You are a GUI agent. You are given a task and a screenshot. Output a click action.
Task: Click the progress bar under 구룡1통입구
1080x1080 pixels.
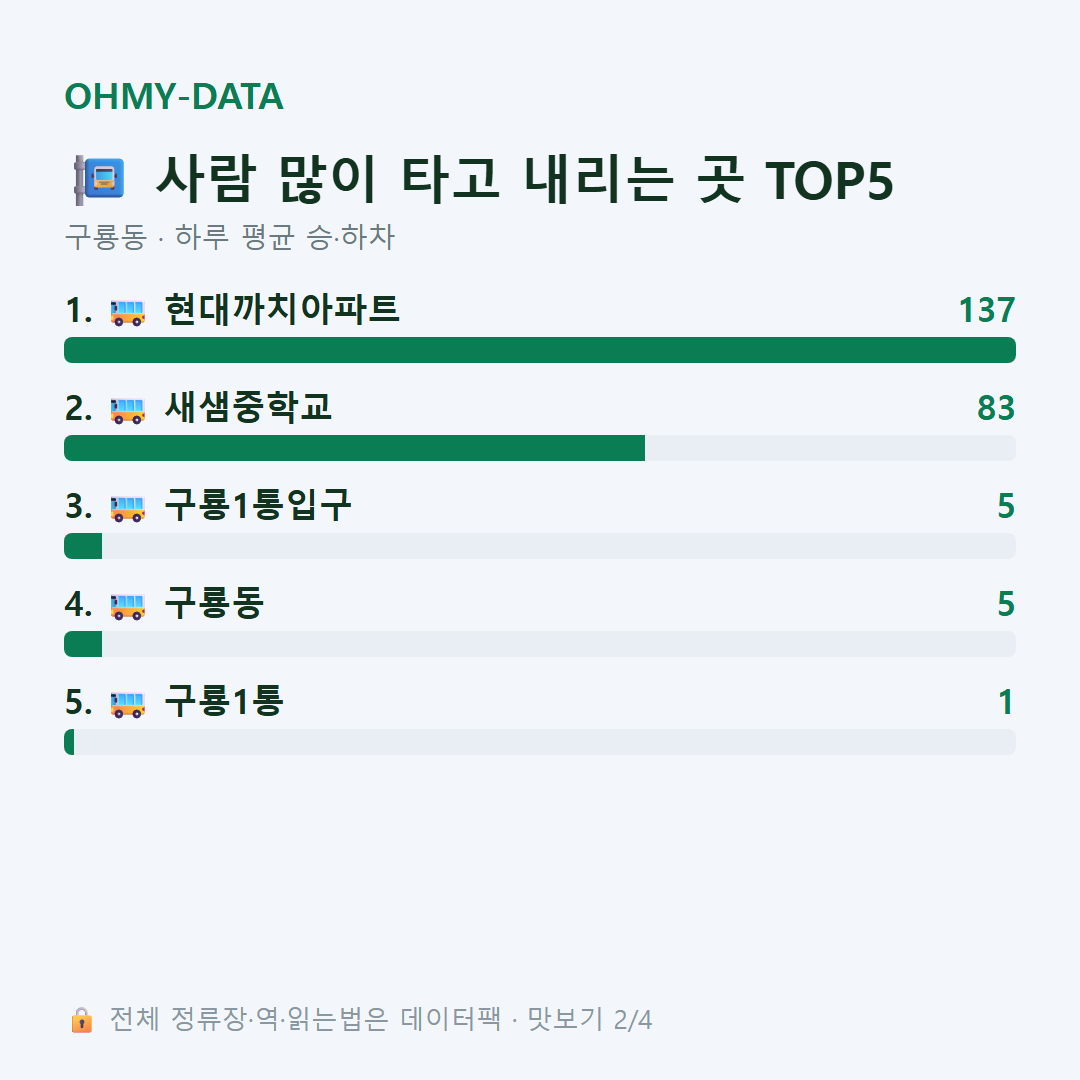click(x=540, y=546)
